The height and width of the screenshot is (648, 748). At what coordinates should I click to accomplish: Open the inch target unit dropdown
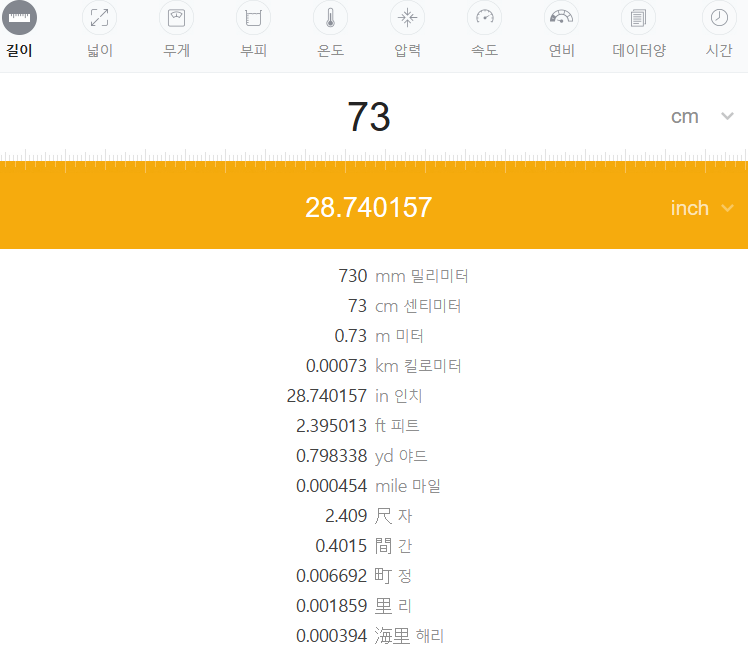coord(702,208)
